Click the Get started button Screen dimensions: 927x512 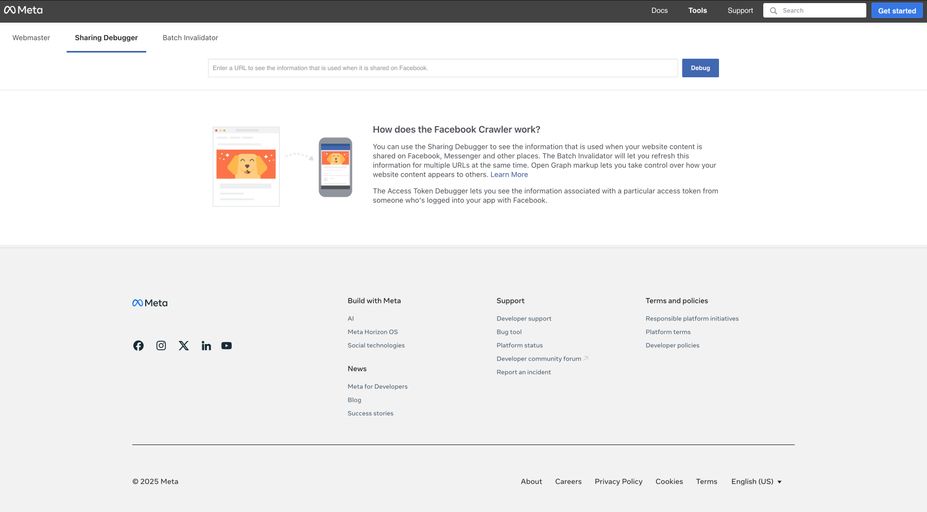[896, 11]
